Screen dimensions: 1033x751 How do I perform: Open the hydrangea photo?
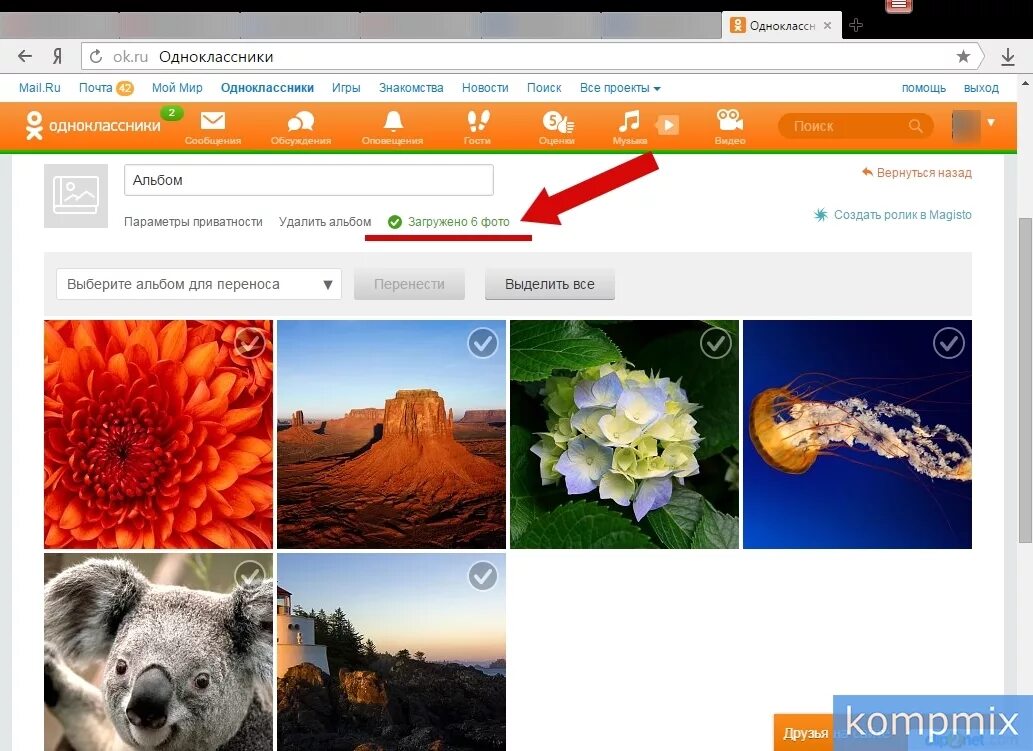point(624,434)
